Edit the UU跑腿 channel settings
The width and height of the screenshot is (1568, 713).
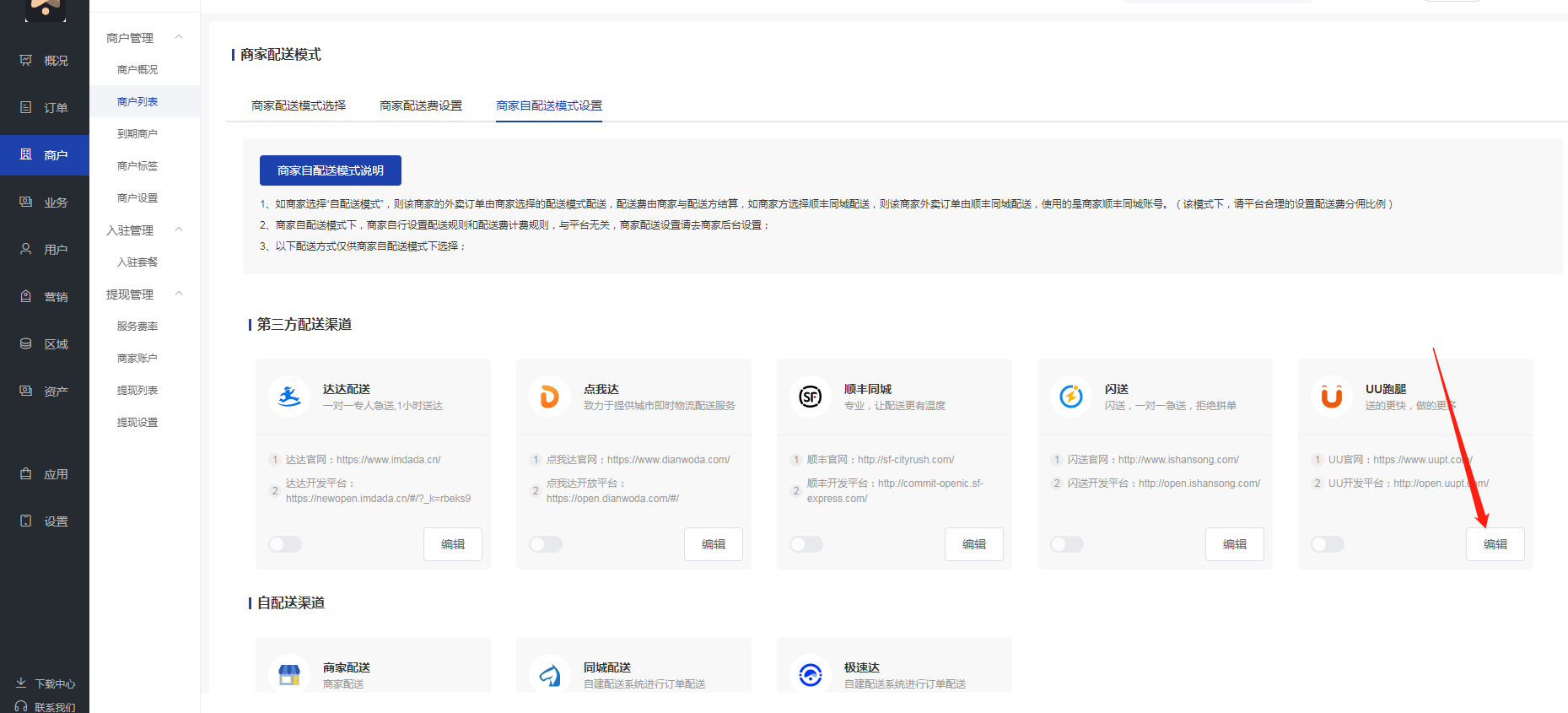tap(1495, 544)
